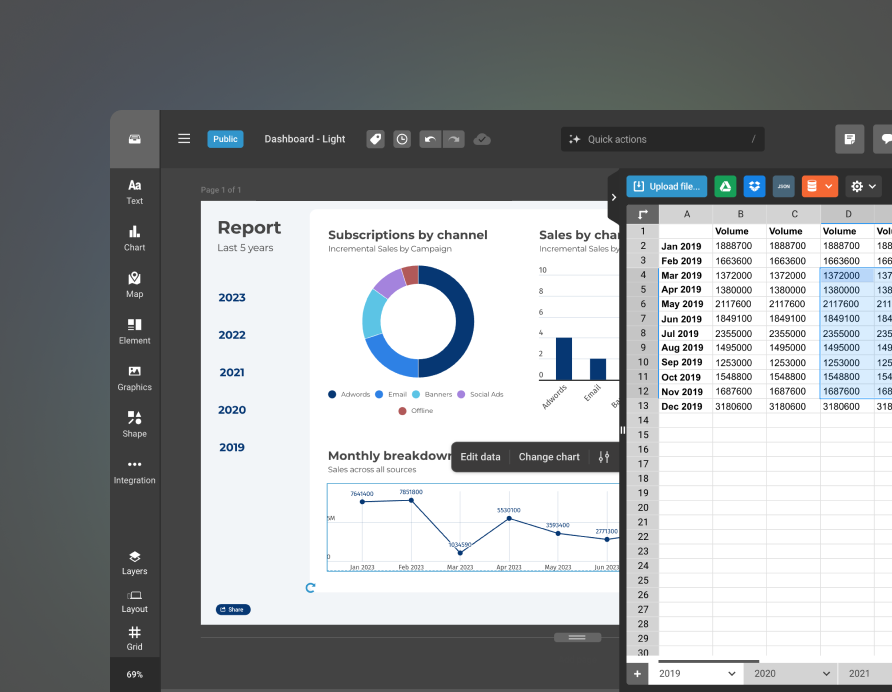
Task: Click cell 2117600 in column B
Action: coord(740,304)
